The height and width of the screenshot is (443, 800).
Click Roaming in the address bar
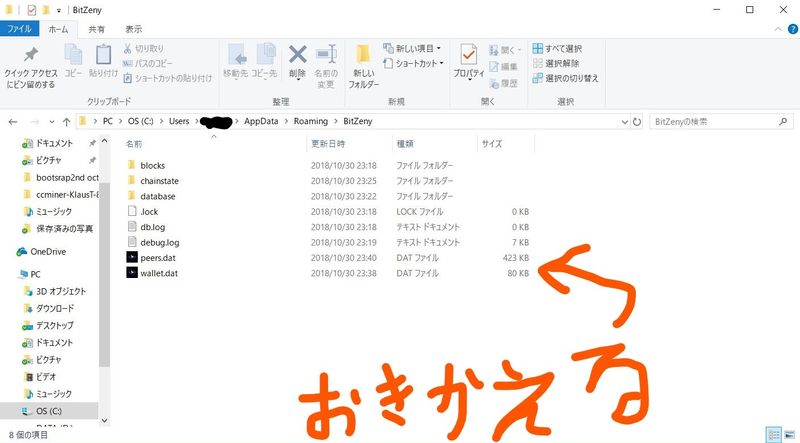(x=311, y=121)
